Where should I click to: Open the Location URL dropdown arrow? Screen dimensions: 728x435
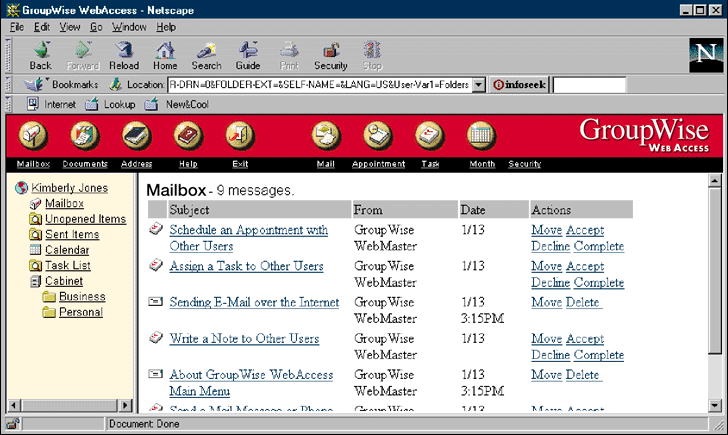[478, 85]
